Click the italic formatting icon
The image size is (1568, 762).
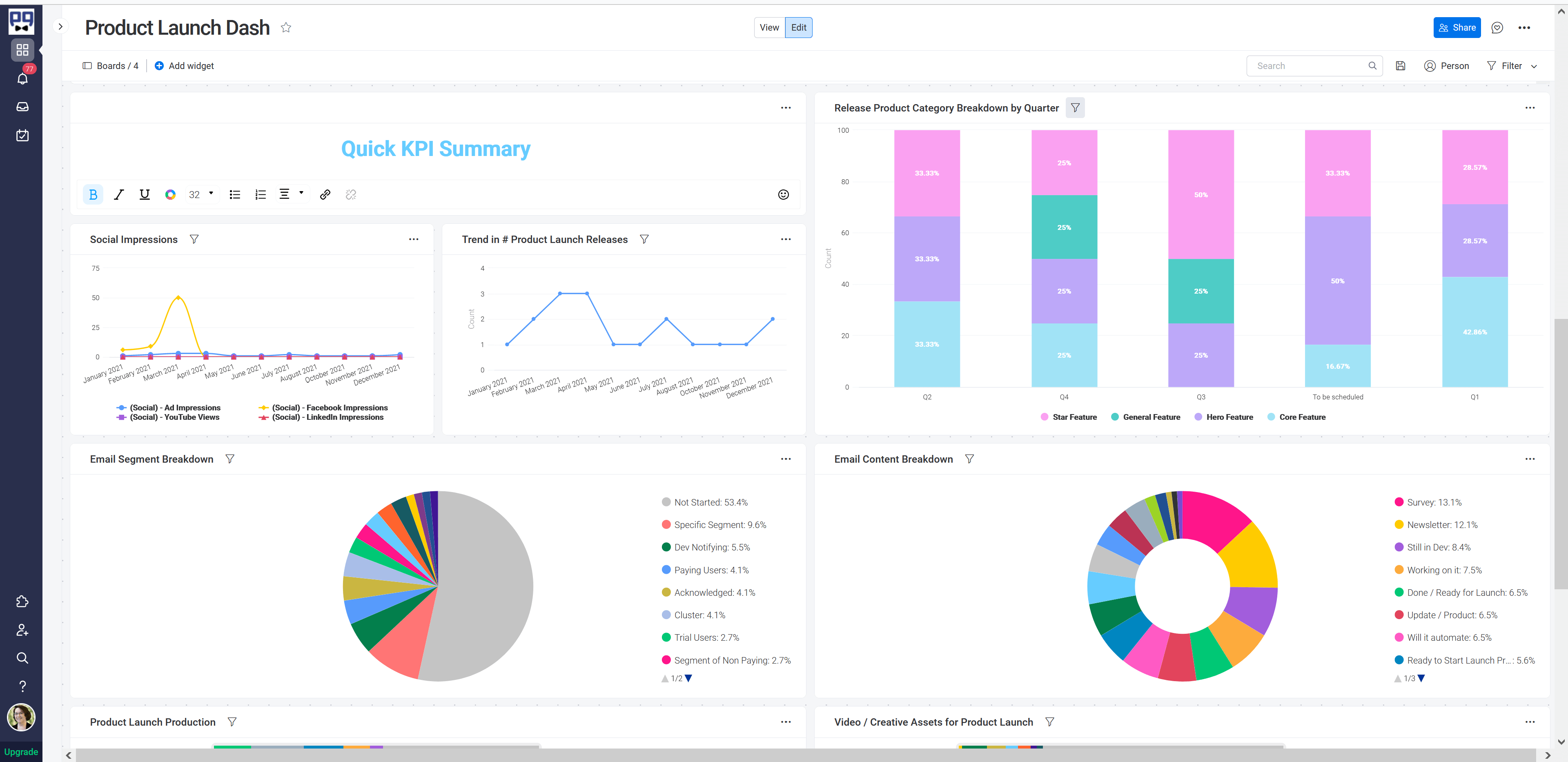pyautogui.click(x=118, y=194)
